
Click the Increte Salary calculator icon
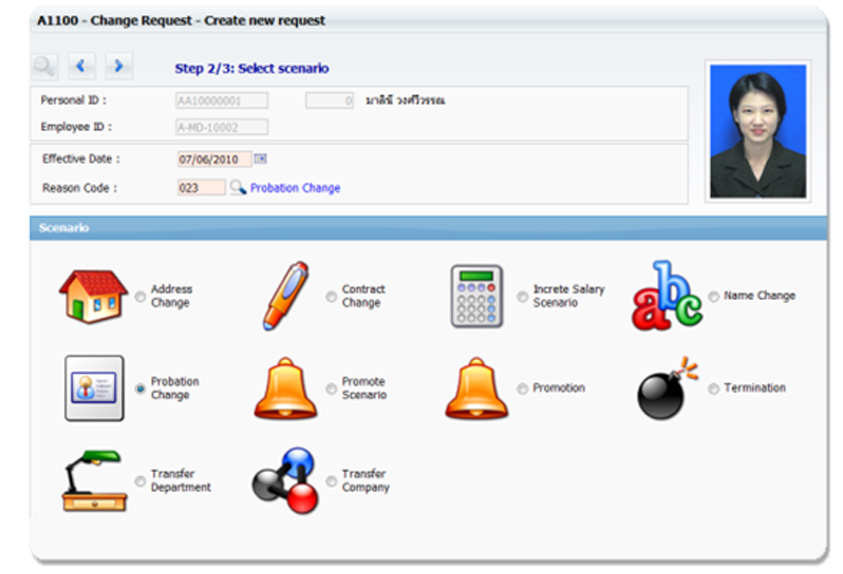click(x=476, y=296)
